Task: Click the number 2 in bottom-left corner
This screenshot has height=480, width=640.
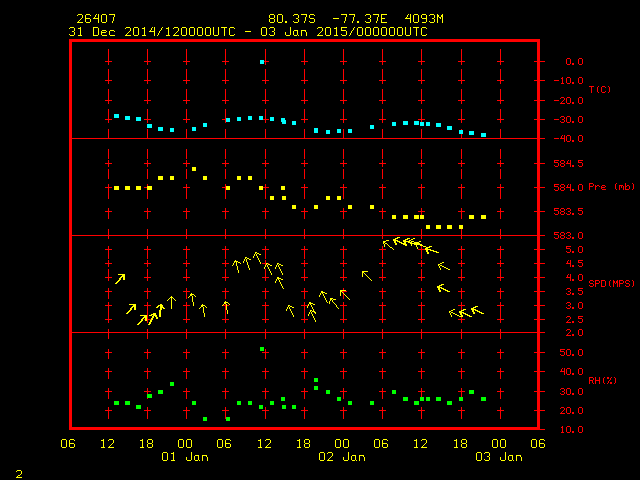Action: (18, 471)
